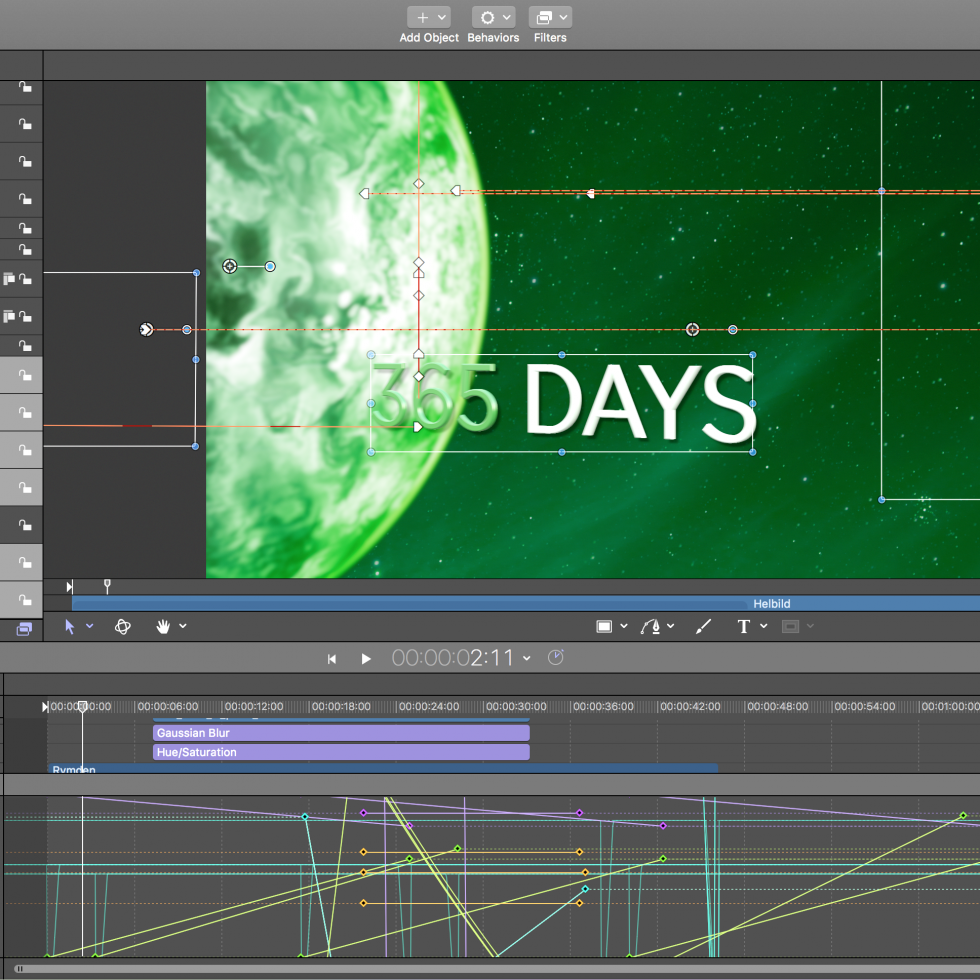
Task: Select the Helbild bar in the mini-timeline
Action: 526,604
